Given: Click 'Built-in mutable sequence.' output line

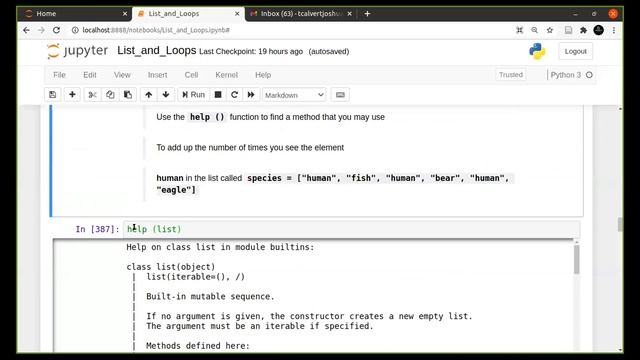Looking at the screenshot, I should click(x=210, y=296).
